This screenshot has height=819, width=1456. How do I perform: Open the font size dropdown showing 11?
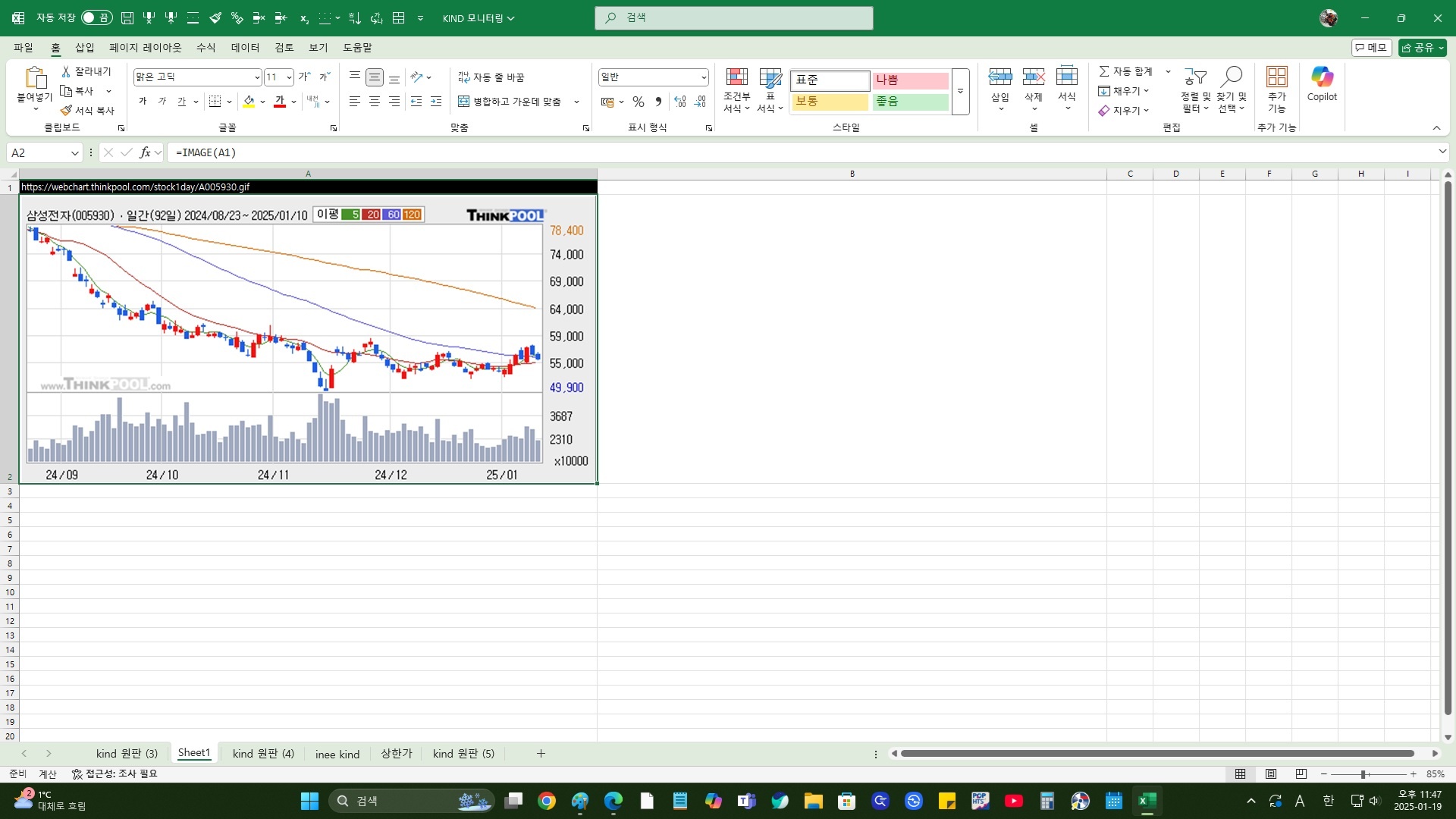289,77
